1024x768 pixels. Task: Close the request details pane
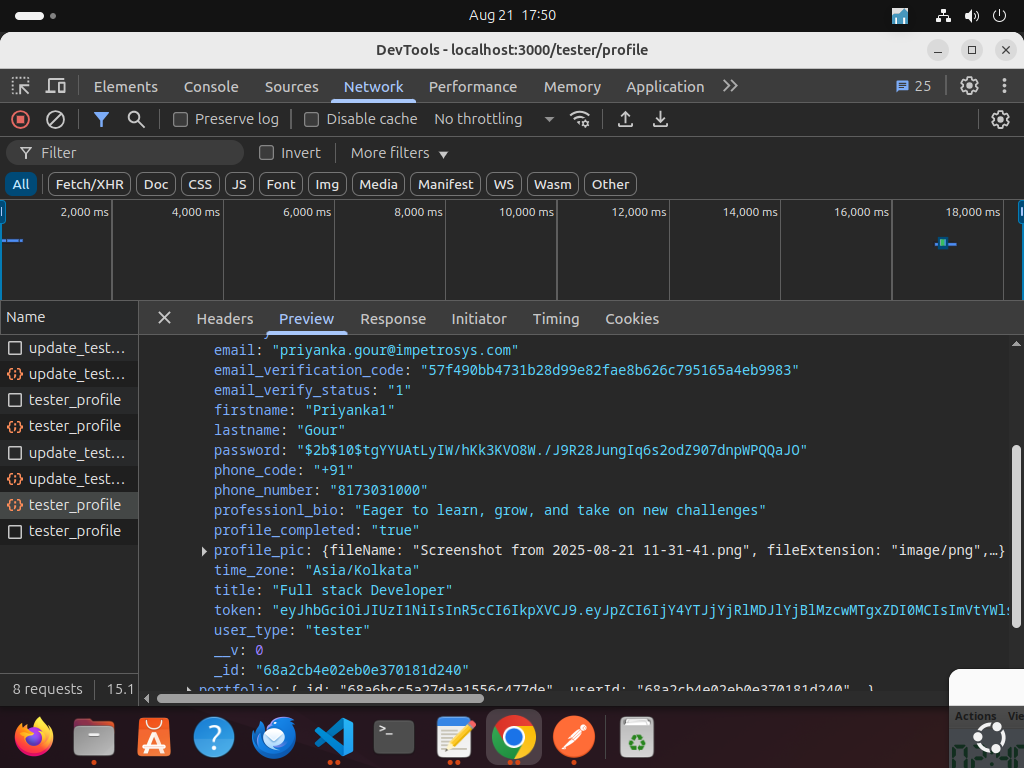tap(164, 318)
